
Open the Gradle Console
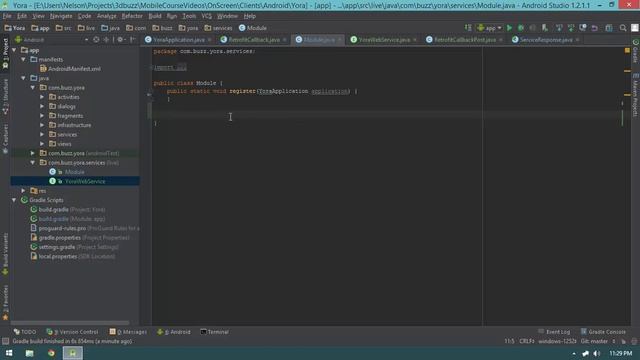[603, 332]
